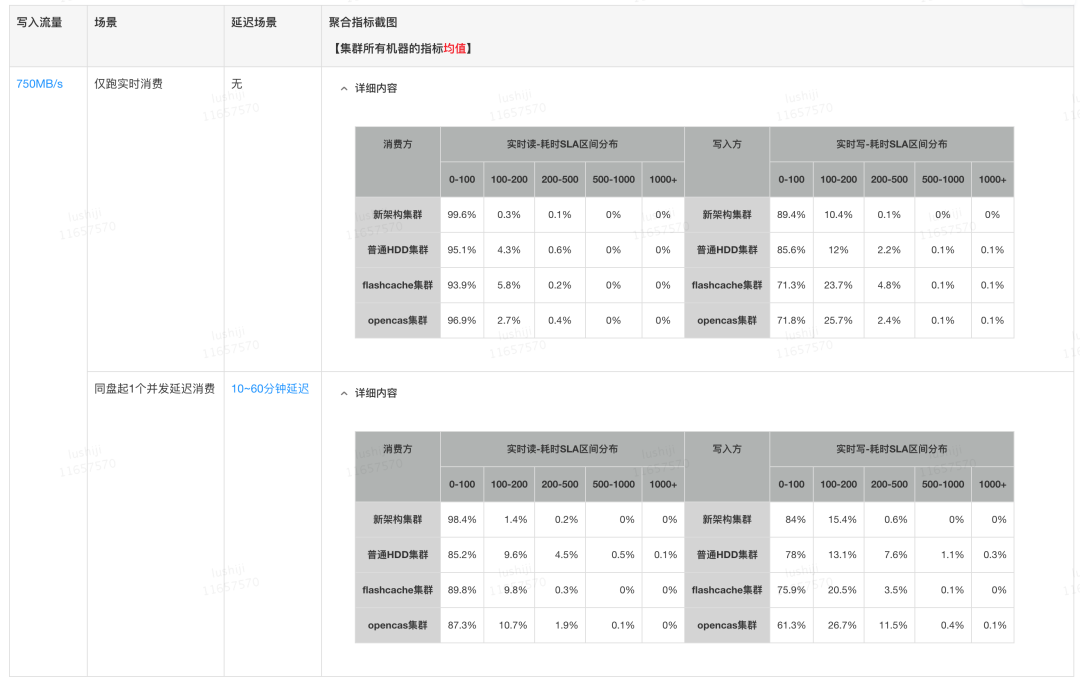Click the 1.9% value in the second table
Screen dimensions: 1080x681
tap(566, 625)
